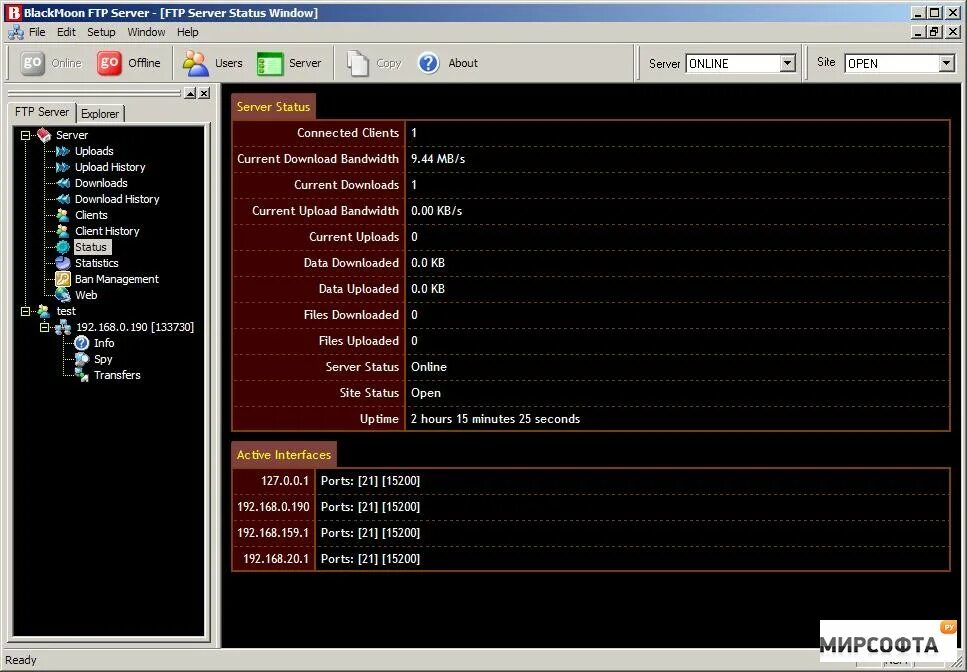Click the Ports row for 192.168.20.1
The height and width of the screenshot is (672, 967).
click(x=632, y=559)
